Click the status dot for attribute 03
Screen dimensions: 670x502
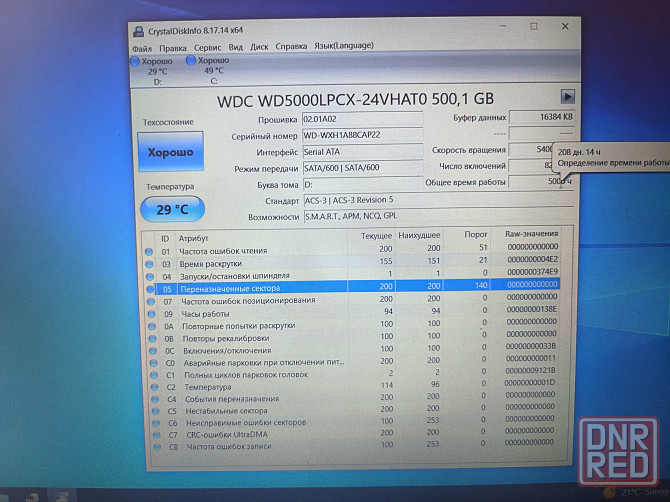point(149,264)
